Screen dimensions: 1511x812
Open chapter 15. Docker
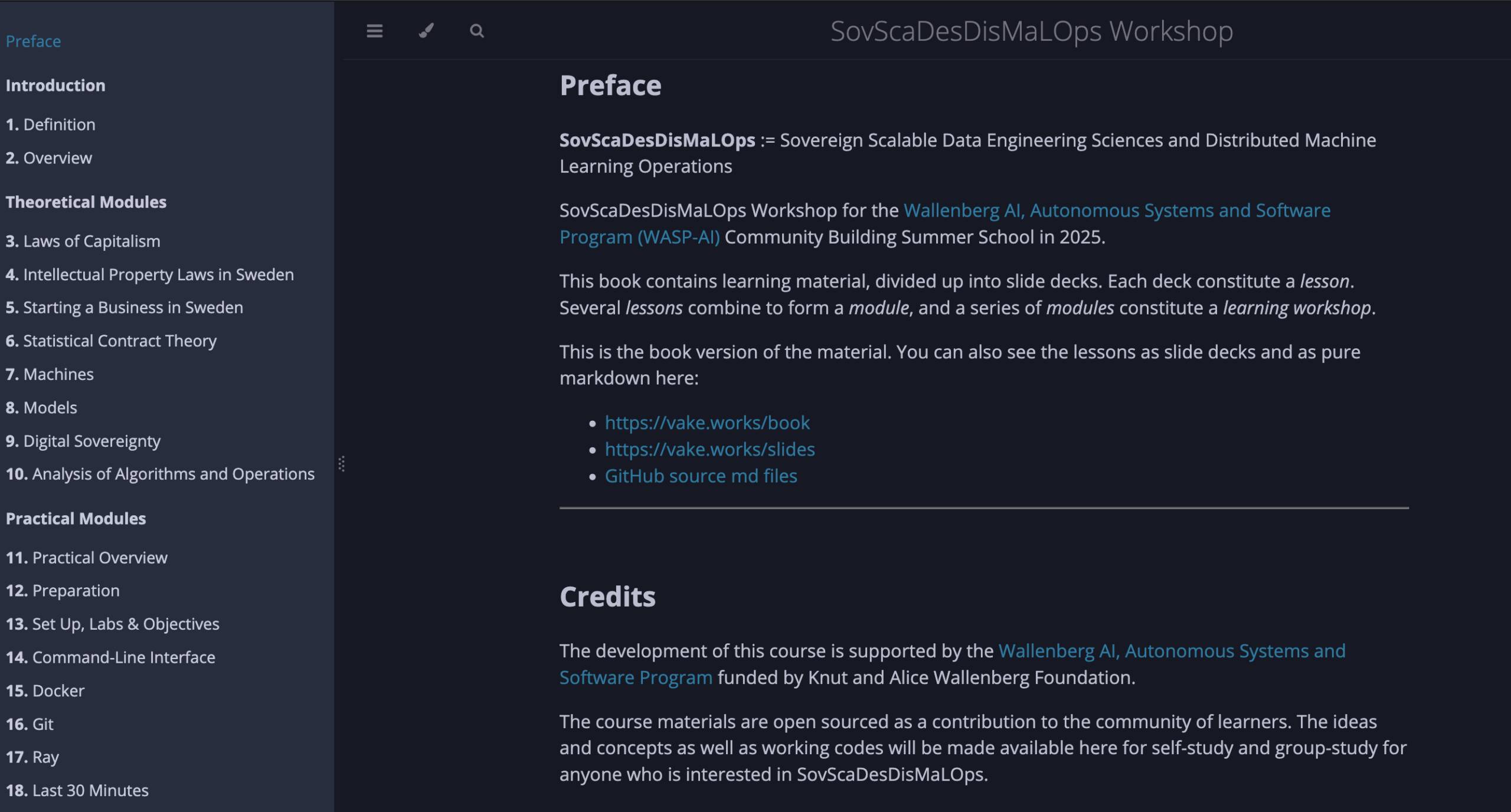coord(45,690)
